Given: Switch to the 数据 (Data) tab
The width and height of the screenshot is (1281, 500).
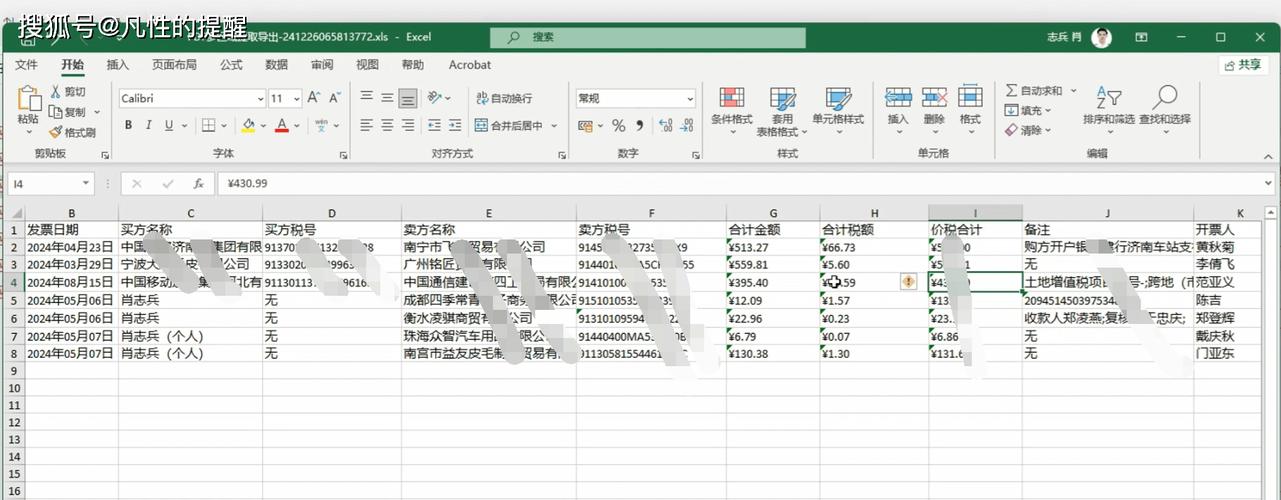Looking at the screenshot, I should [x=276, y=65].
